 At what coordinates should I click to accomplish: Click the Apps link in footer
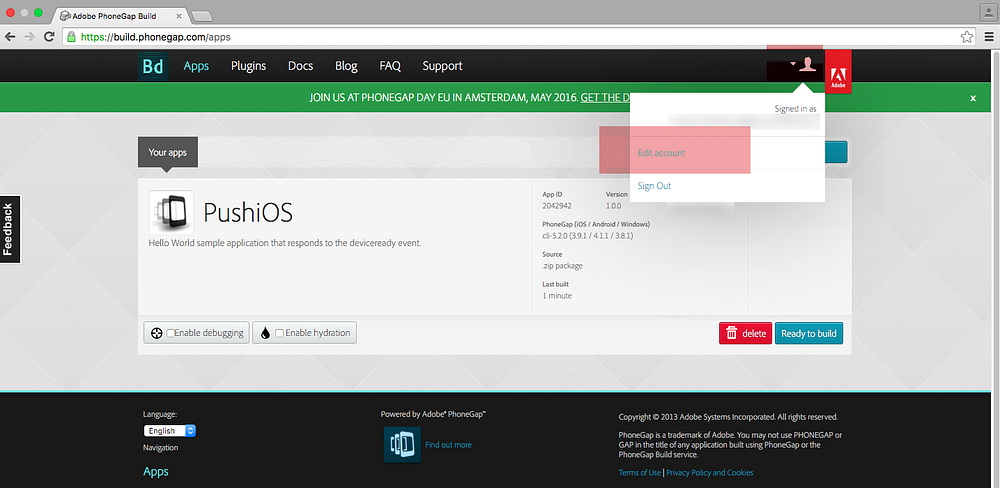(156, 471)
